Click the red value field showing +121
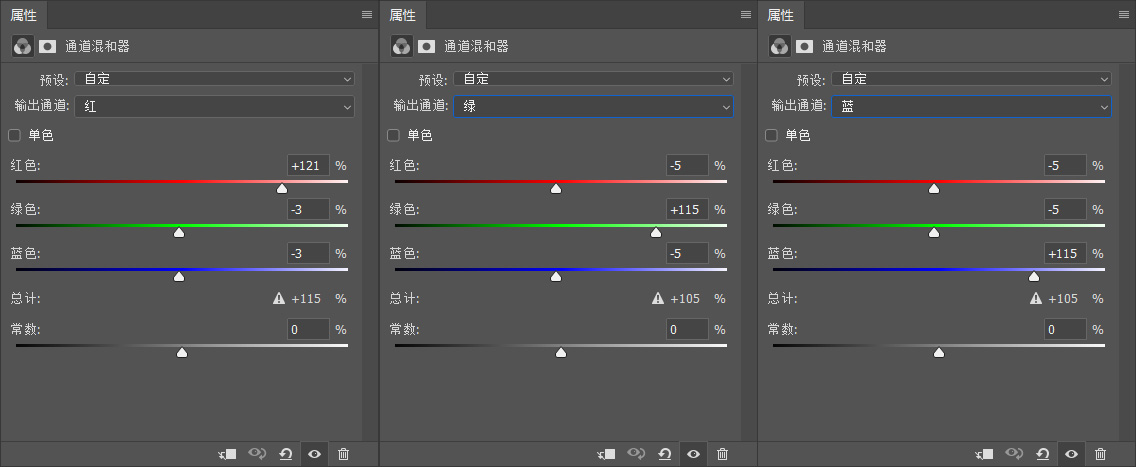The width and height of the screenshot is (1136, 467). click(x=307, y=166)
